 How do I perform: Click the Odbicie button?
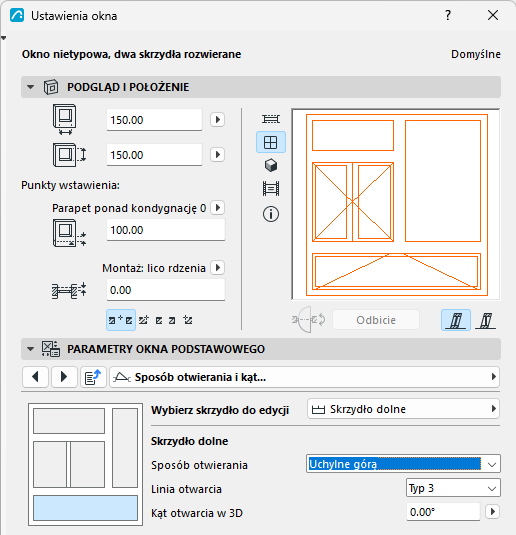click(376, 320)
